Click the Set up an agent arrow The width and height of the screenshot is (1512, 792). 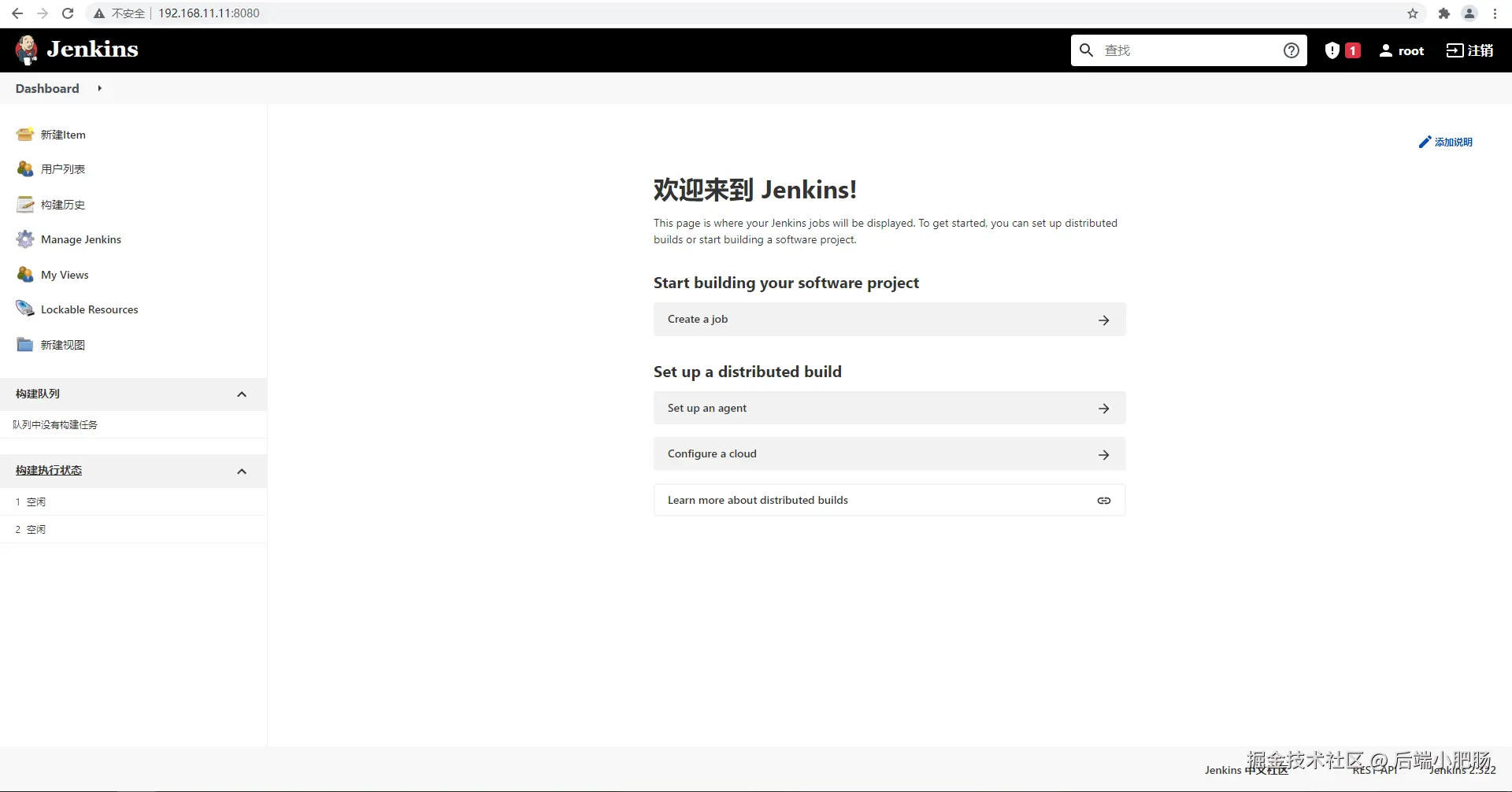click(1104, 409)
